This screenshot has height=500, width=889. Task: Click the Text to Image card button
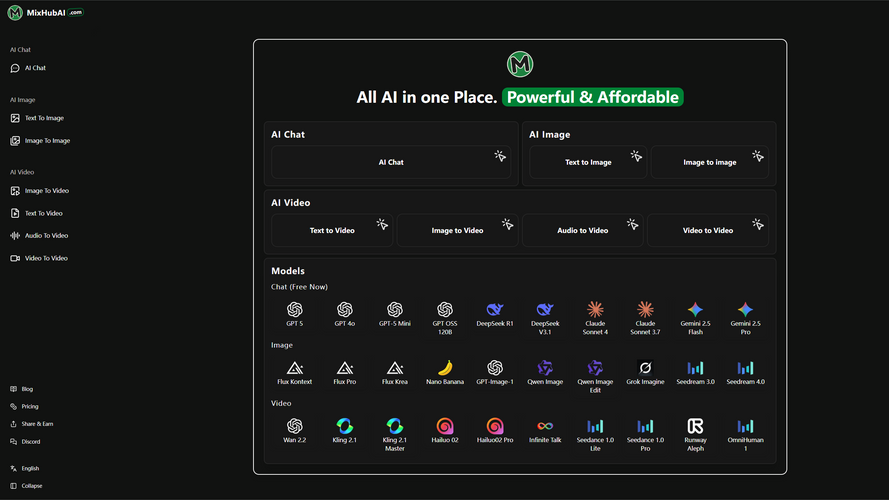coord(588,162)
